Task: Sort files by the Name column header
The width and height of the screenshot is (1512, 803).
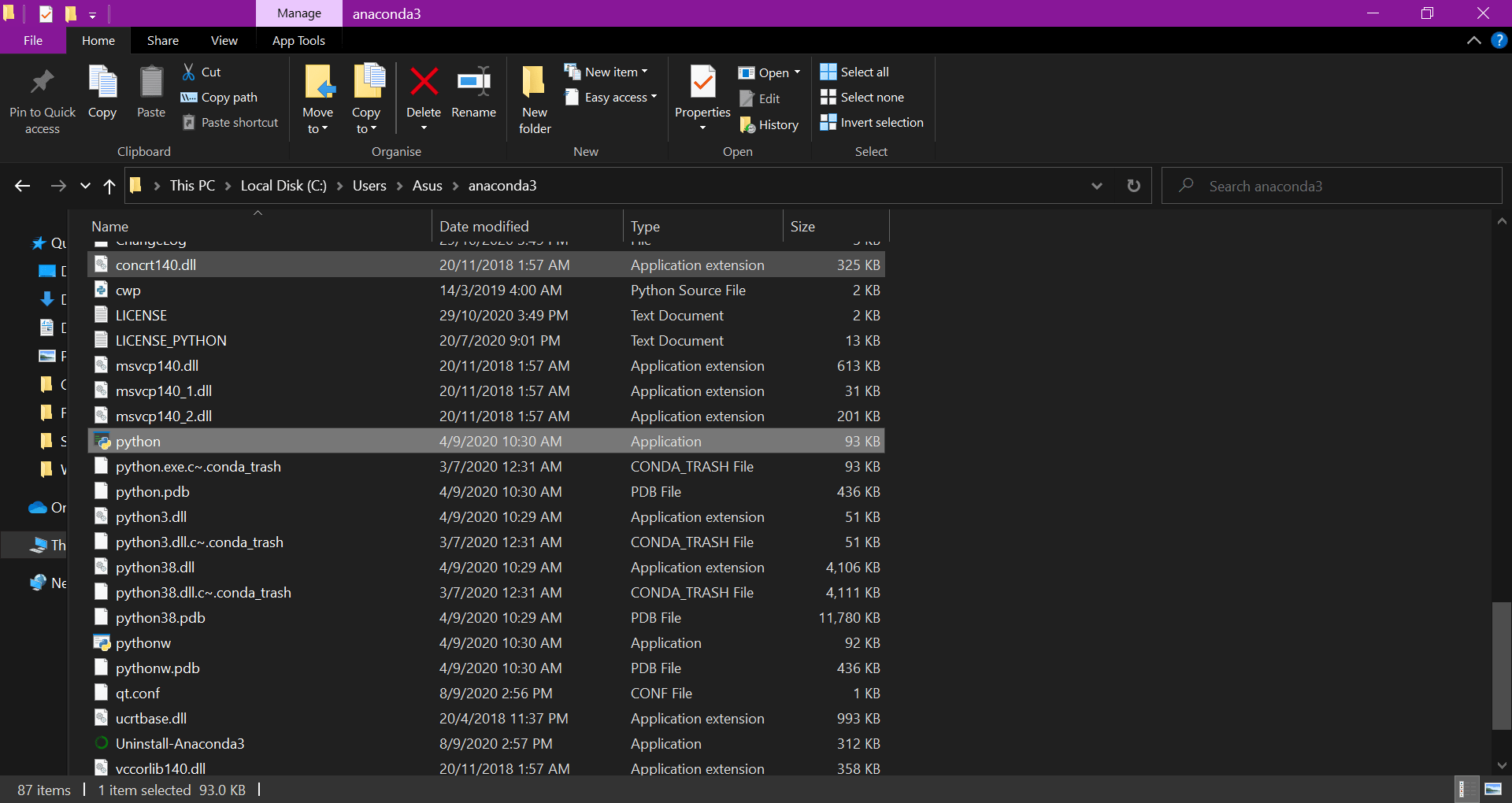Action: 259,226
